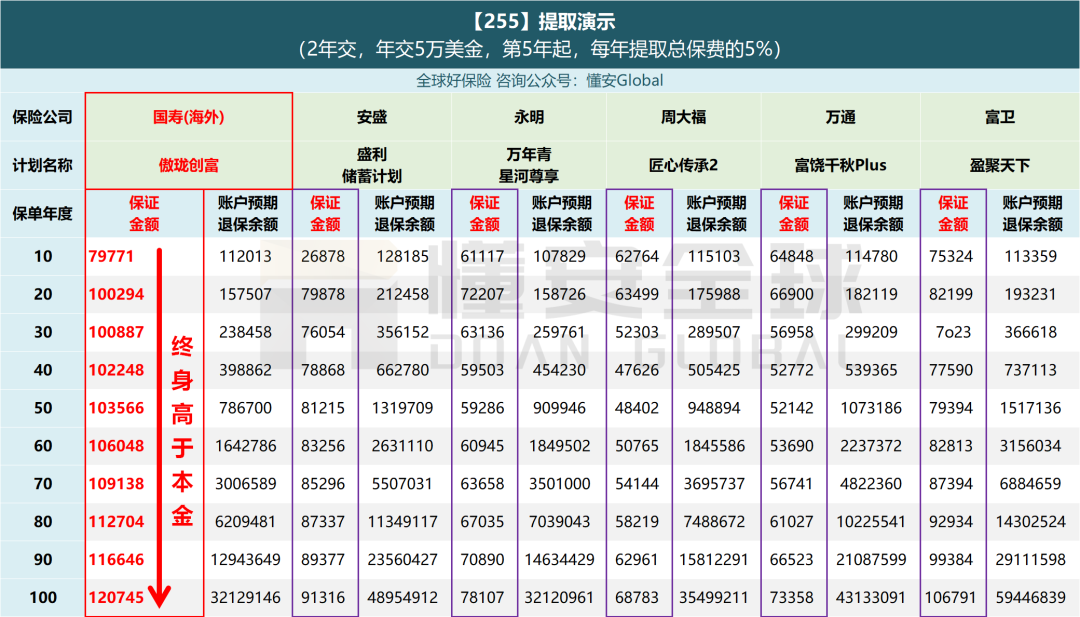Image resolution: width=1080 pixels, height=617 pixels.
Task: Select the 盈聚天下 plan name
Action: (1000, 165)
